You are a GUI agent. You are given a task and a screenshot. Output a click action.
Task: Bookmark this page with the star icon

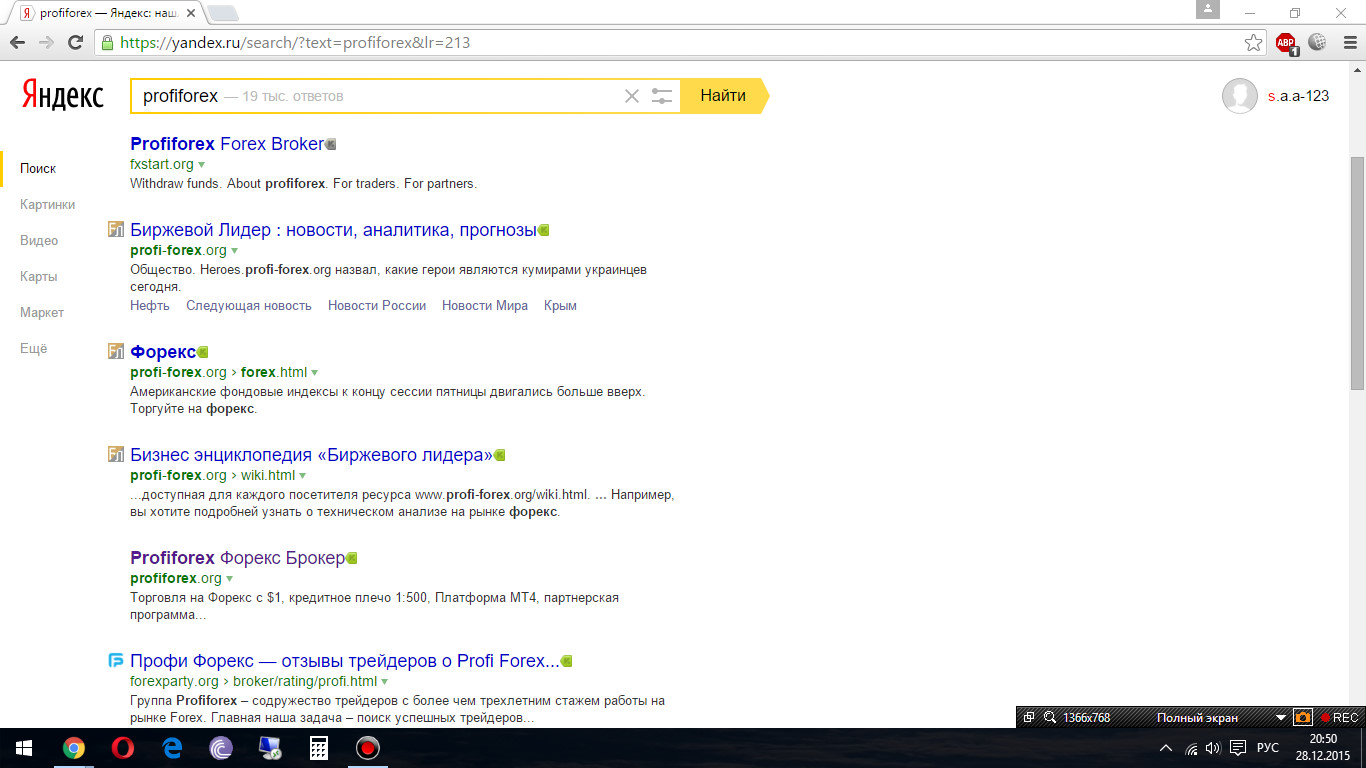click(x=1253, y=43)
